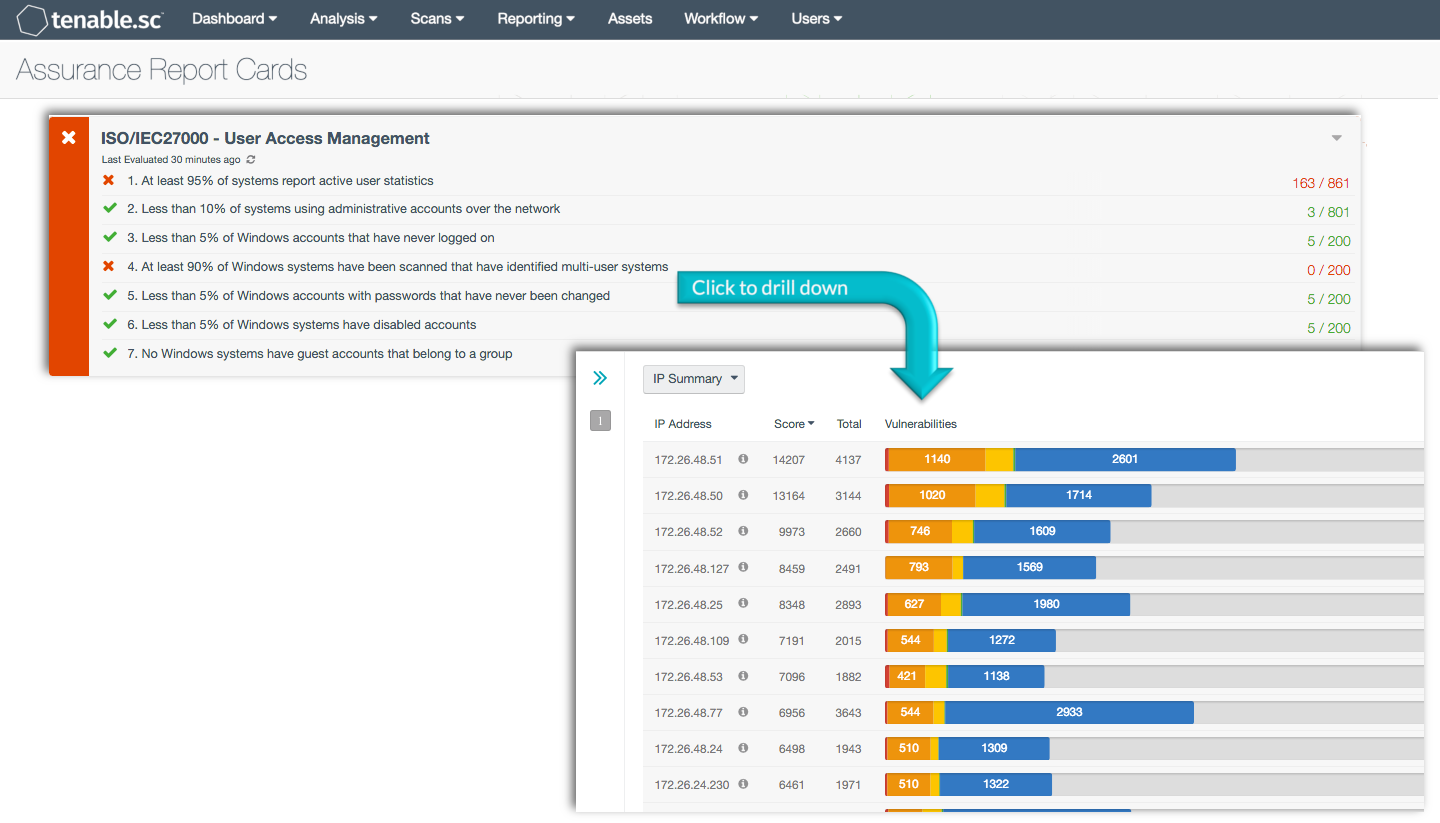1440x823 pixels.
Task: Click the red X status icon of policy 4
Action: (x=109, y=266)
